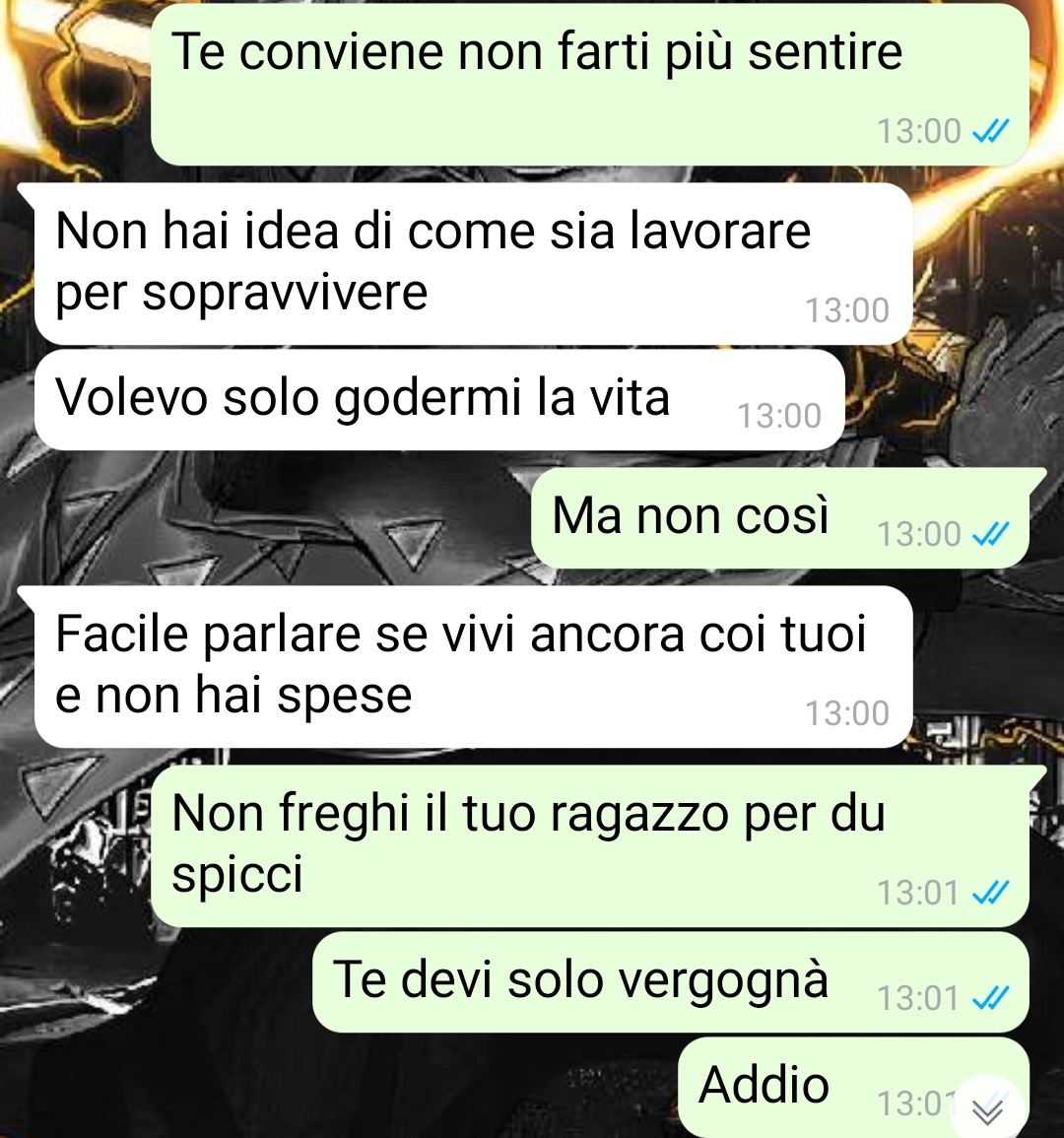Select 'Te conviene non farti più sentire' message

[589, 84]
